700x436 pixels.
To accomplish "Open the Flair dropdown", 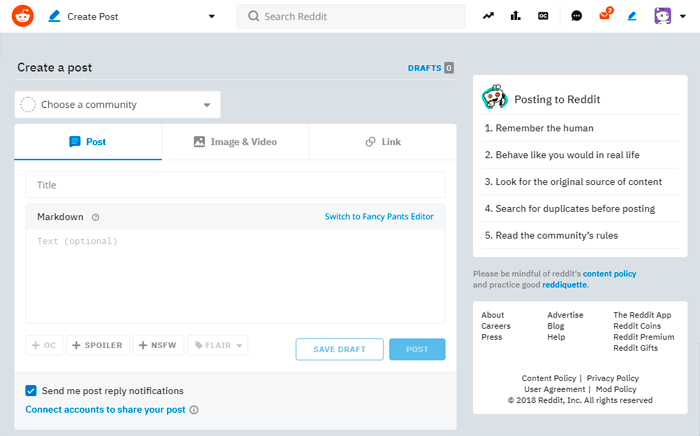I will 218,345.
